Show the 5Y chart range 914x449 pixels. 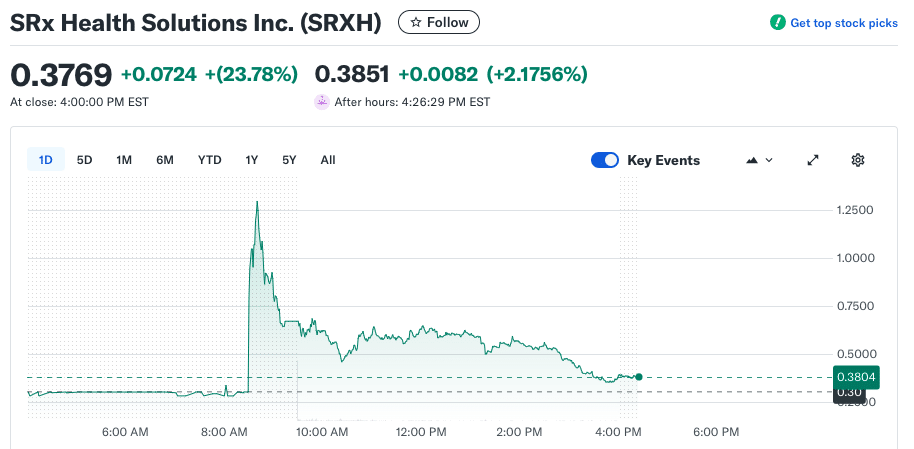(x=289, y=160)
